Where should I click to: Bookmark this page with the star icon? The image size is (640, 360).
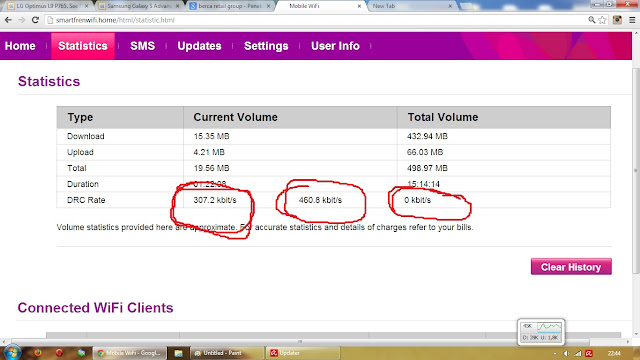602,20
